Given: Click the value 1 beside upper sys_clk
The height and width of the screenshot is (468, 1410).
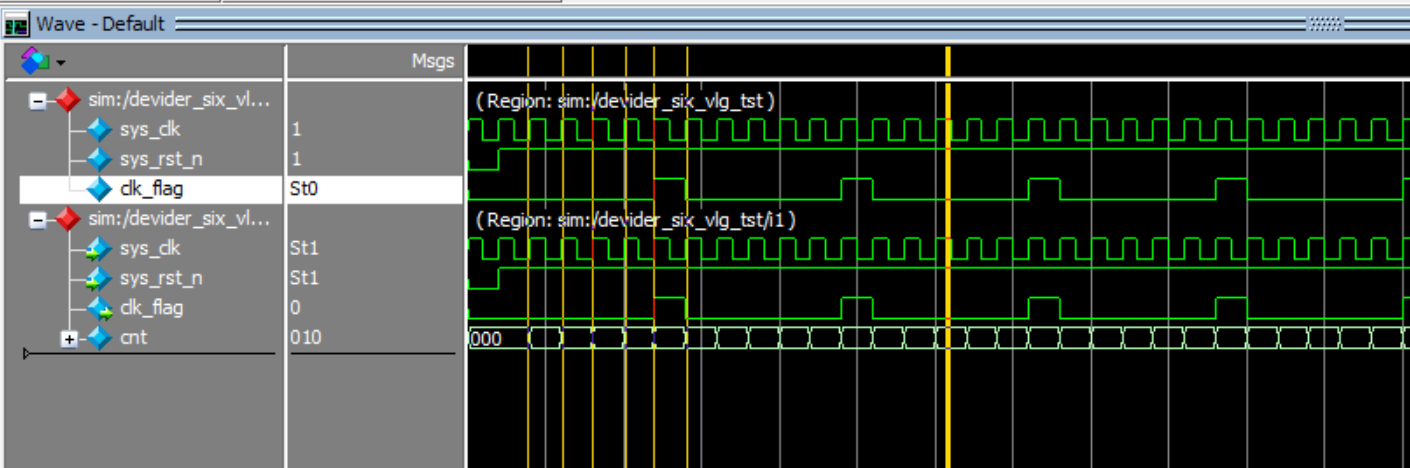Looking at the screenshot, I should click(295, 130).
